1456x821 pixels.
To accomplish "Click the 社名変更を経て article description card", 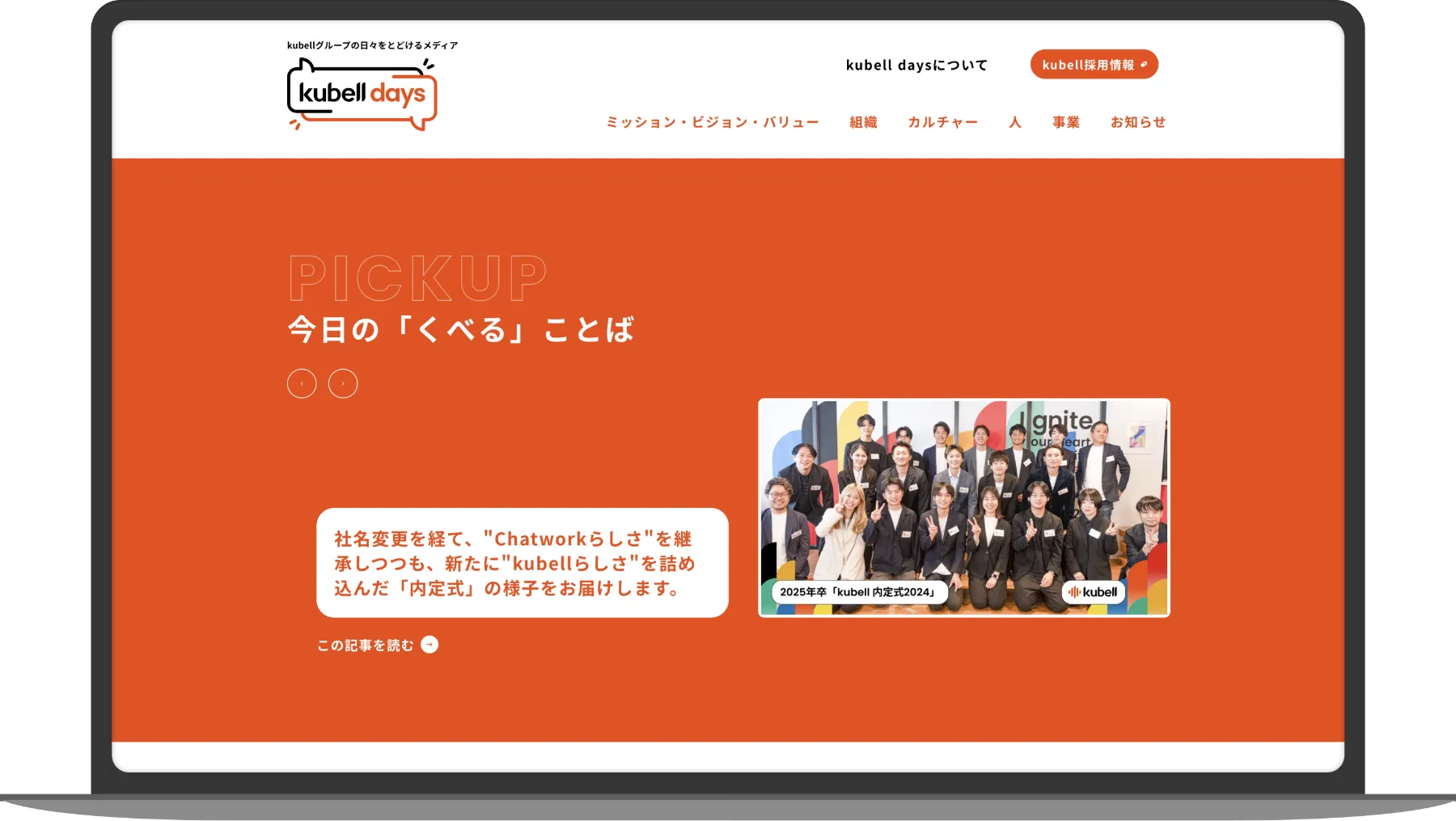I will (523, 563).
